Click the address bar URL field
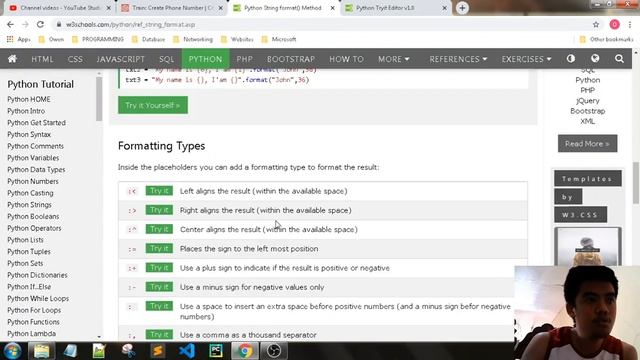Screen dimensions: 640x360 [322, 24]
